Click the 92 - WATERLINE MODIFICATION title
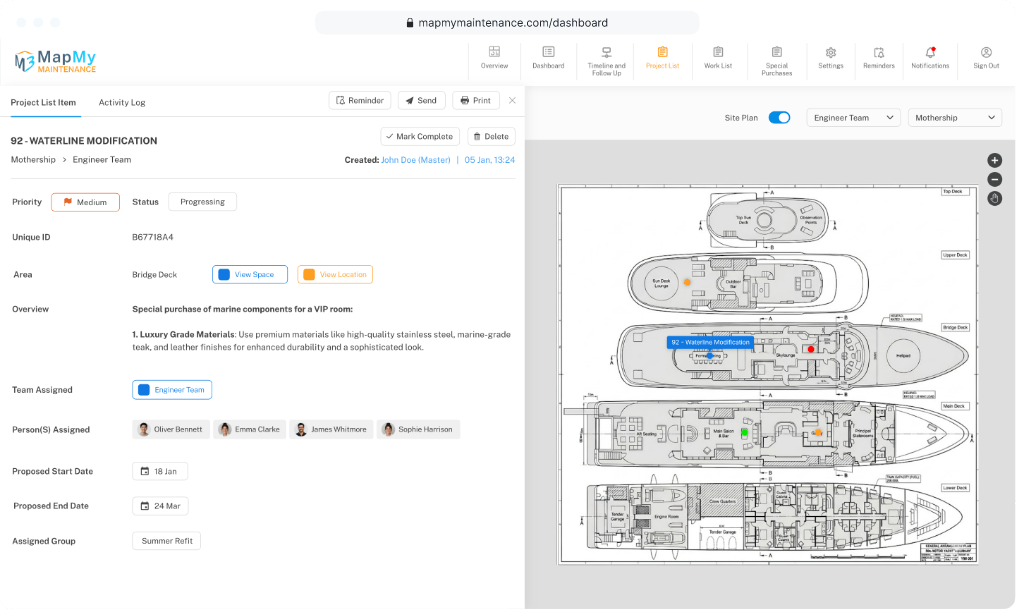1016x609 pixels. point(84,141)
